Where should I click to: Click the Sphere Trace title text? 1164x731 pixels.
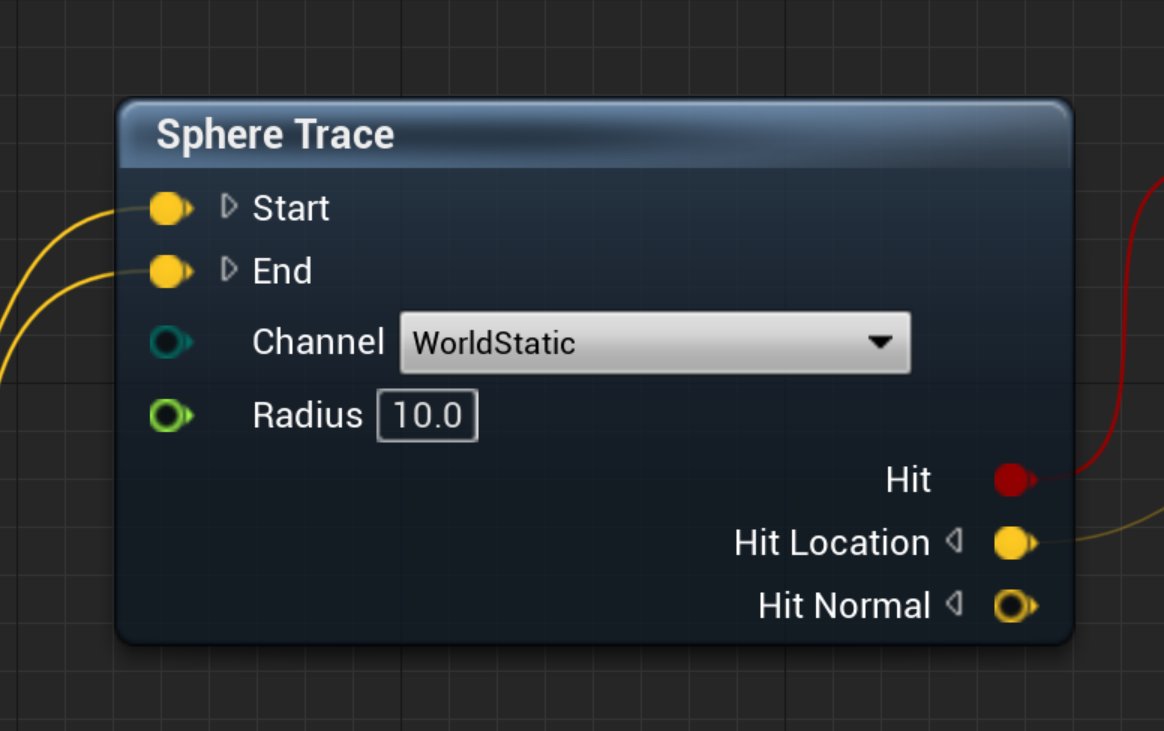click(x=276, y=135)
